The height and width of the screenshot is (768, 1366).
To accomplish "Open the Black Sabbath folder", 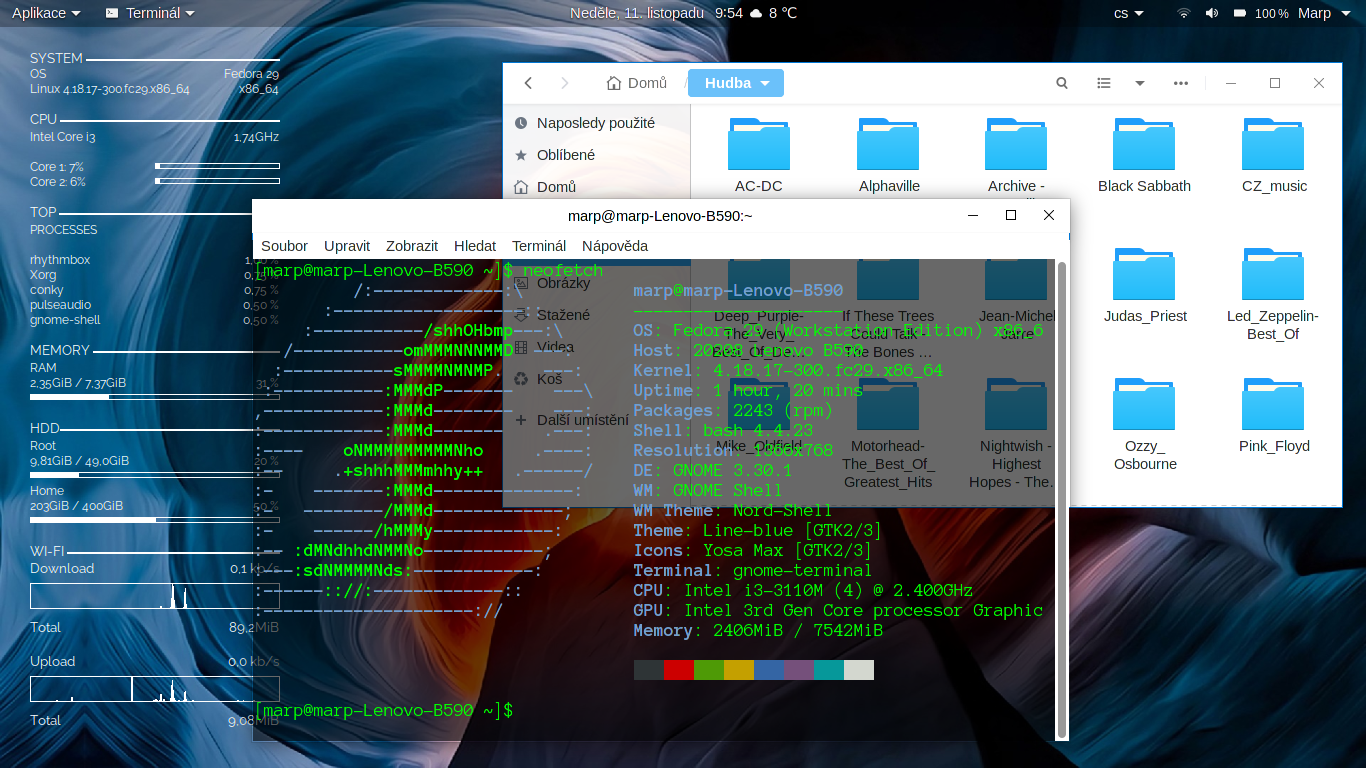I will click(x=1144, y=155).
